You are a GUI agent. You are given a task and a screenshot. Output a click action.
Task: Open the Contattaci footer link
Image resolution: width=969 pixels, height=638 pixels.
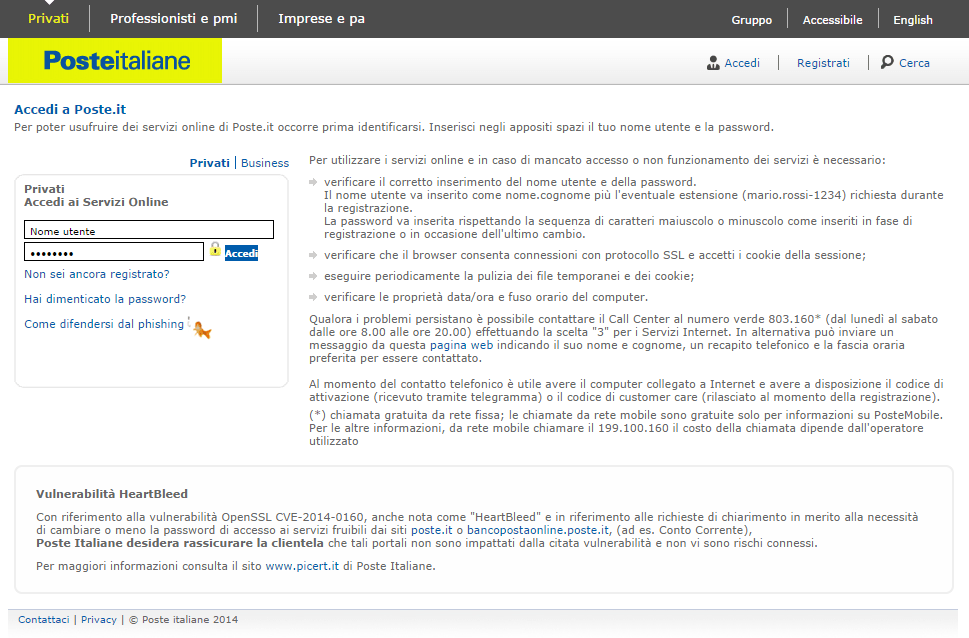(x=44, y=619)
